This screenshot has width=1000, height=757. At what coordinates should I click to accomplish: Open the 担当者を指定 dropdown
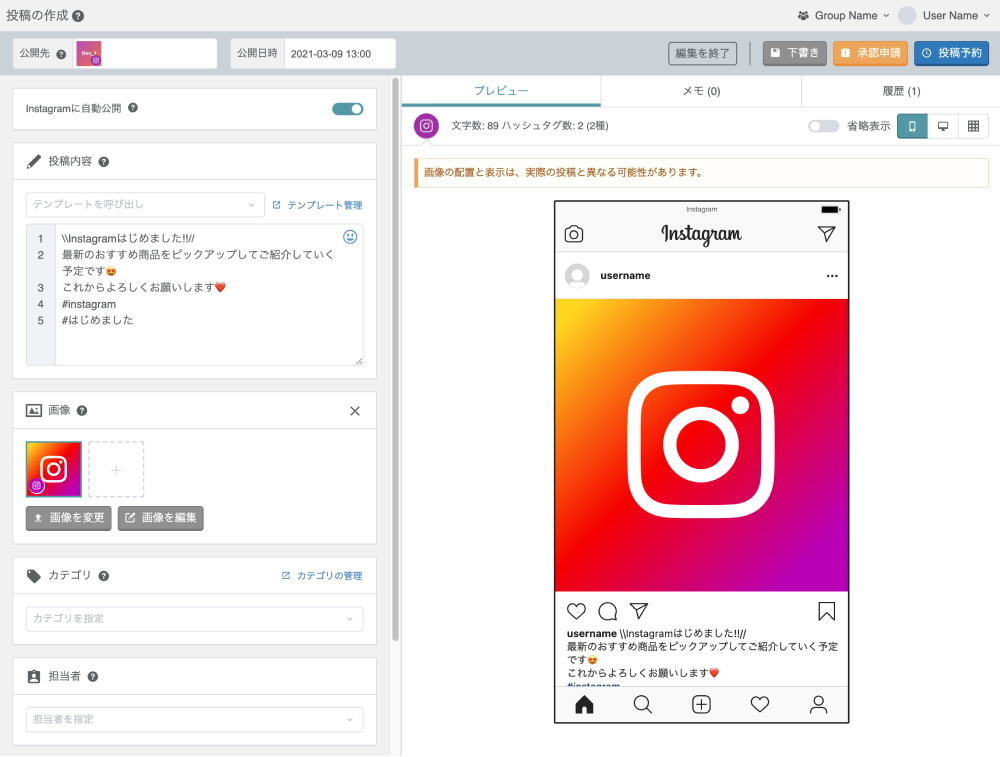[195, 719]
